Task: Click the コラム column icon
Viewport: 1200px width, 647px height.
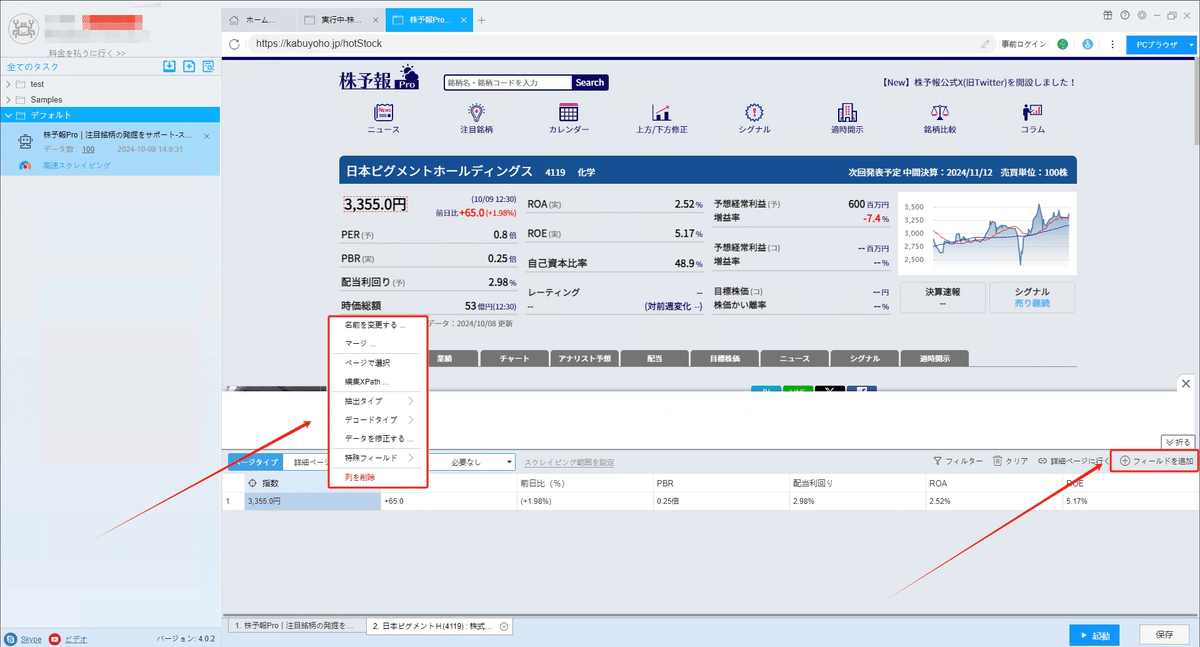Action: 1033,112
